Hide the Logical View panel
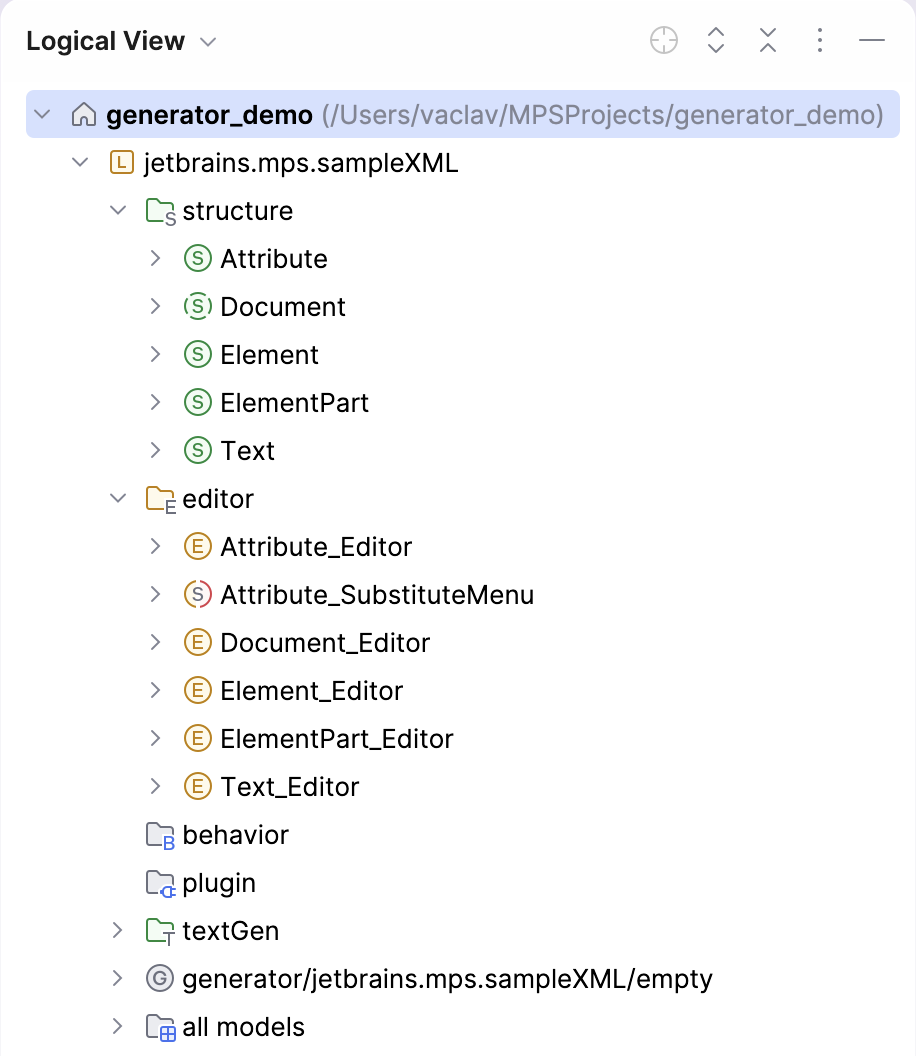This screenshot has width=916, height=1056. [872, 40]
